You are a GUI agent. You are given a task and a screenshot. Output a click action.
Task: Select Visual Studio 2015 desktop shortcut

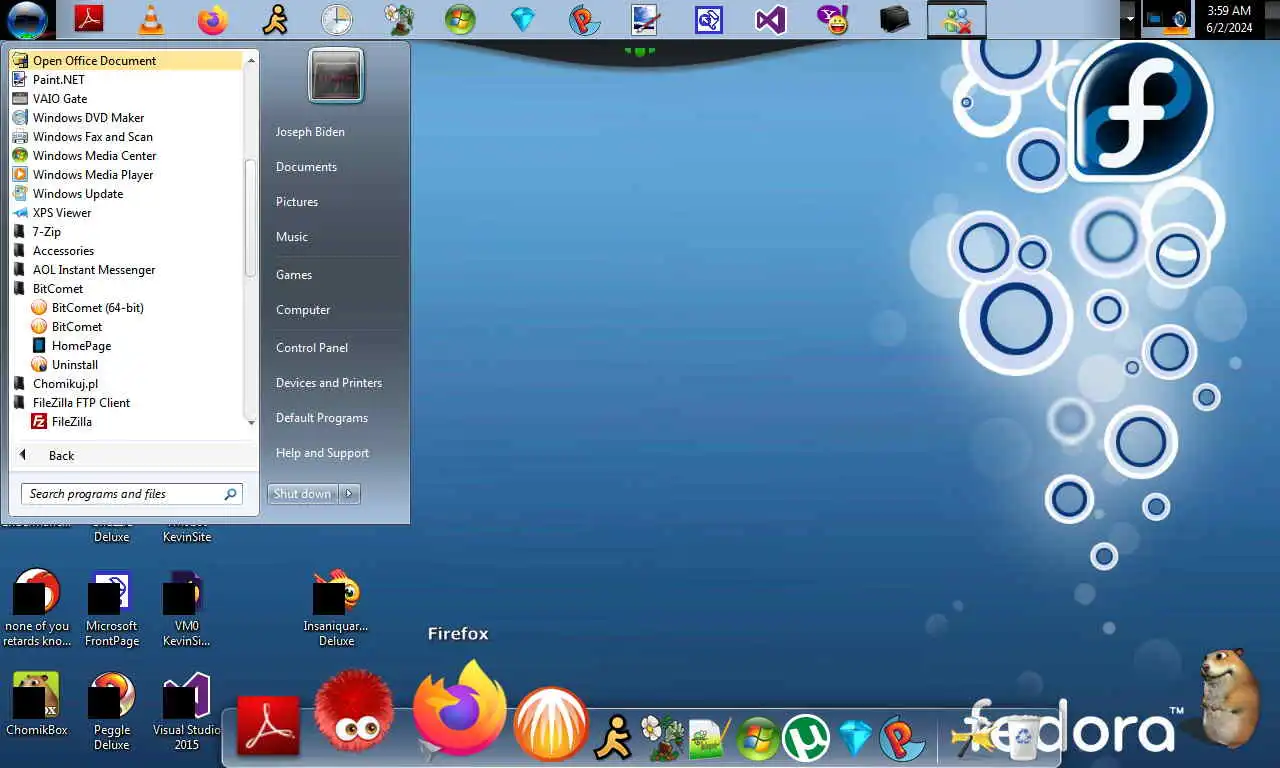(186, 710)
